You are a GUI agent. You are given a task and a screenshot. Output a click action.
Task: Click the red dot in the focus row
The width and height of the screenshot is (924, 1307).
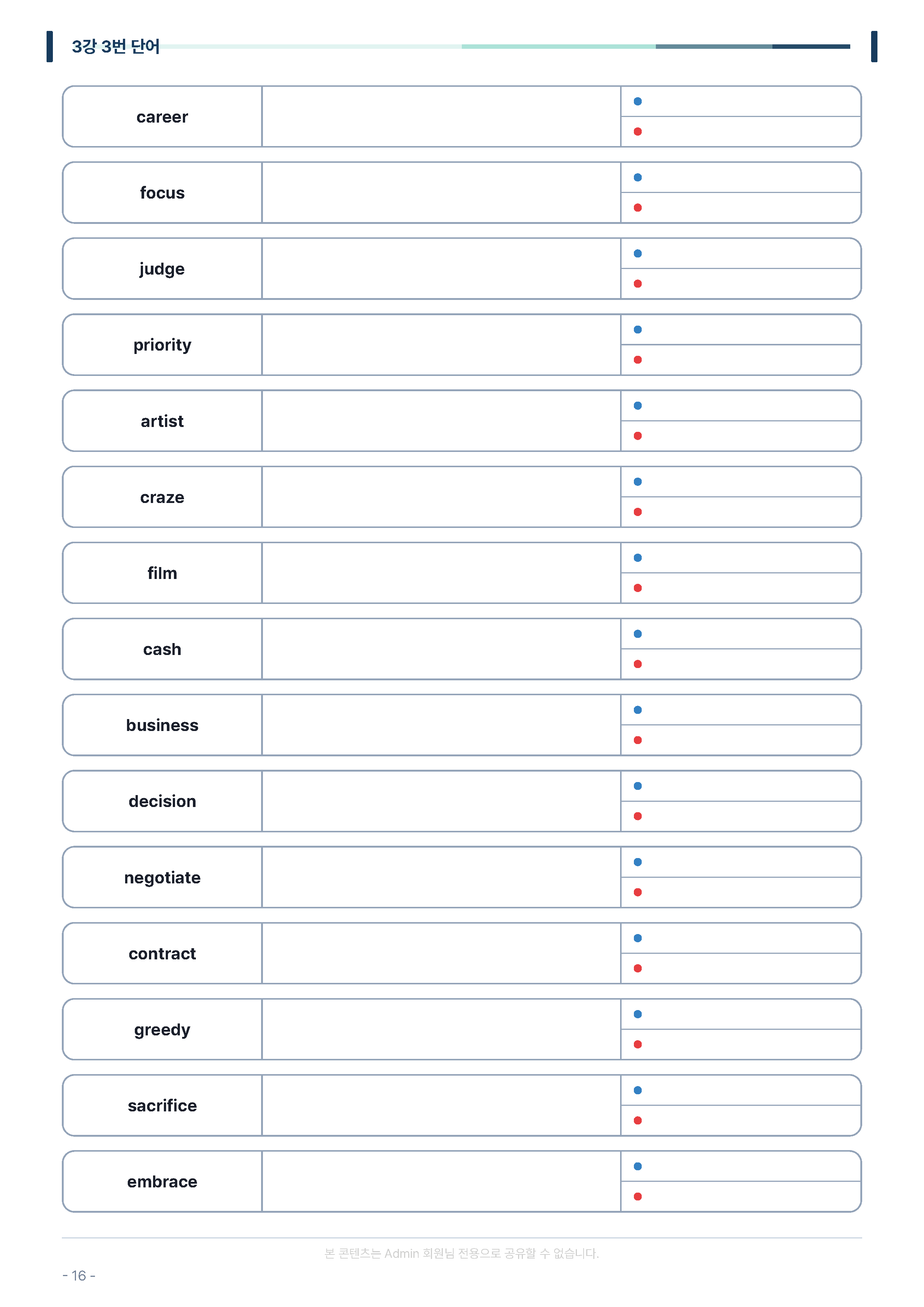(638, 208)
